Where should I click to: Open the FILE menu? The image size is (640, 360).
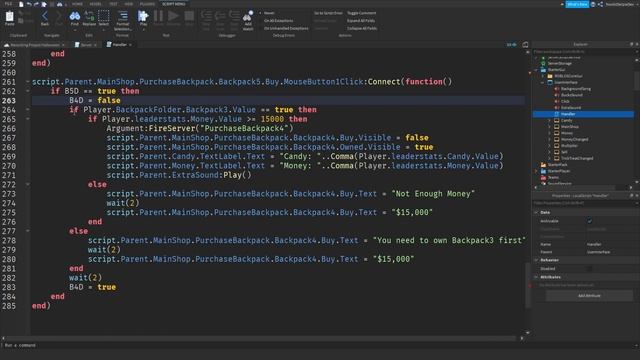coord(8,4)
